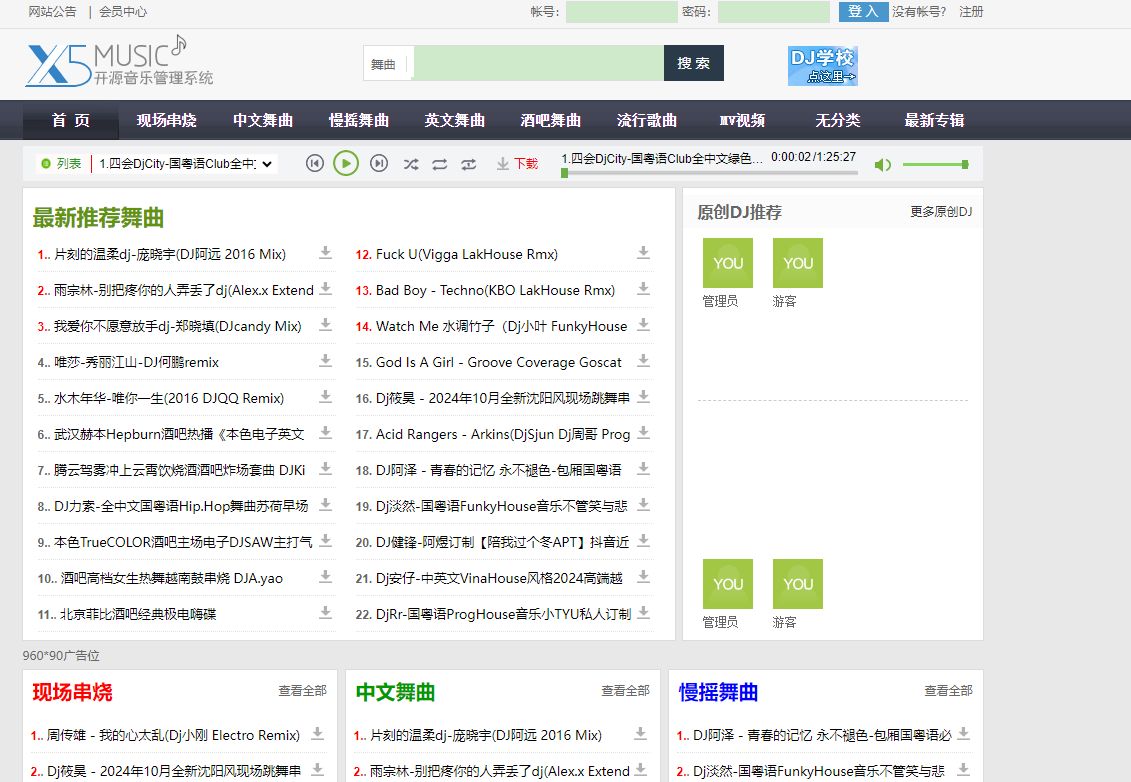This screenshot has width=1131, height=782.
Task: View all 中文舞曲 via 查看全部
Action: point(625,691)
